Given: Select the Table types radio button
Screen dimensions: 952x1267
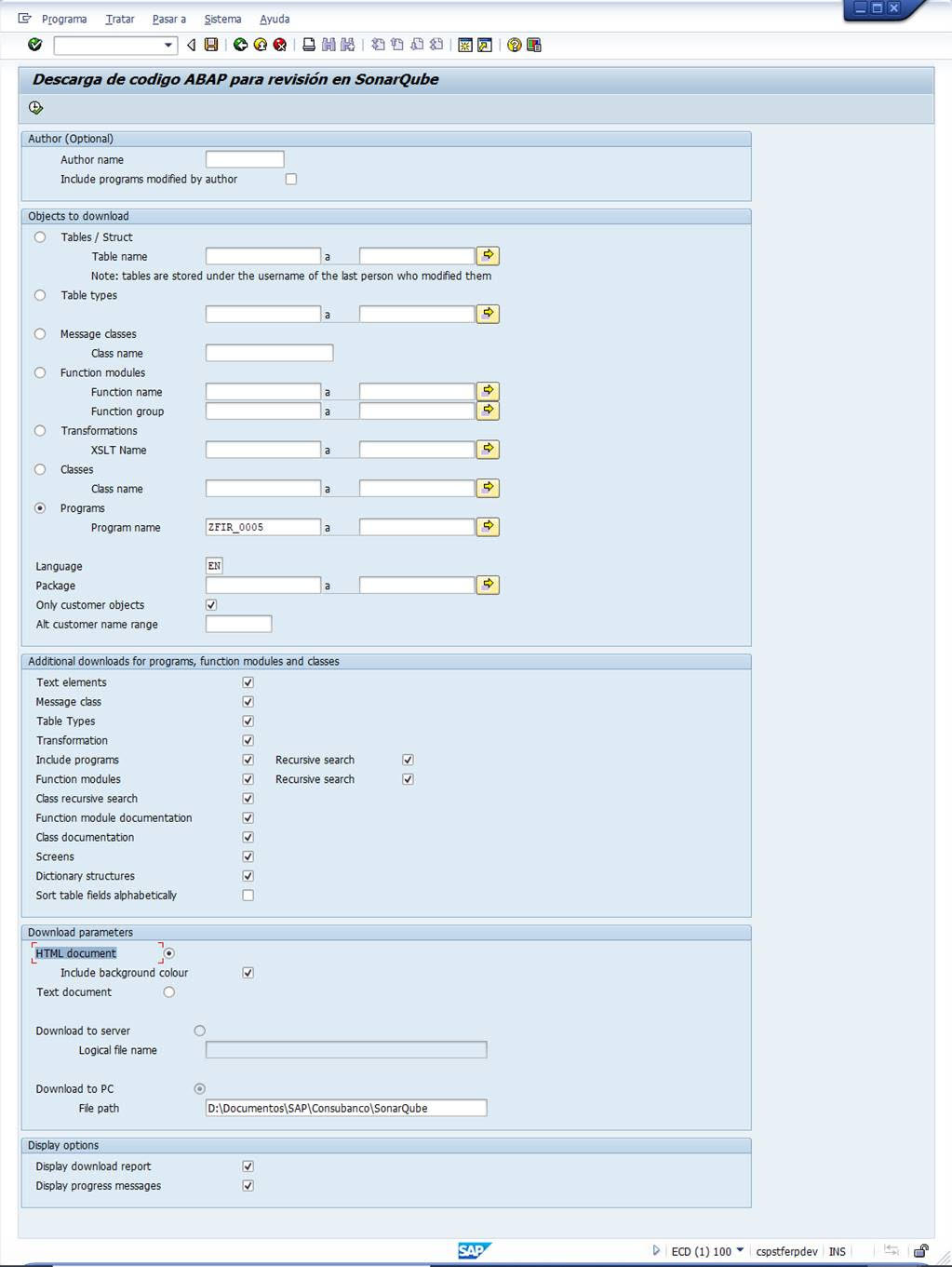Looking at the screenshot, I should point(40,295).
